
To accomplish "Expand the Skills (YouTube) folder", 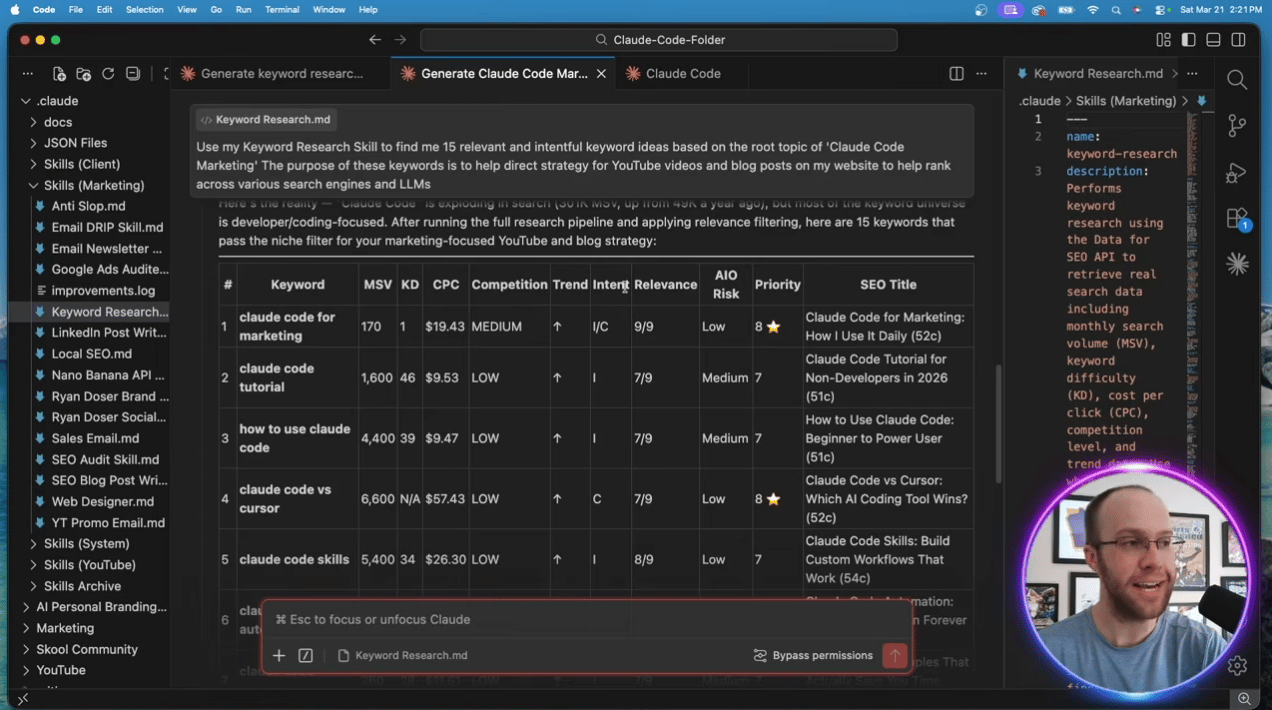I will (x=89, y=565).
